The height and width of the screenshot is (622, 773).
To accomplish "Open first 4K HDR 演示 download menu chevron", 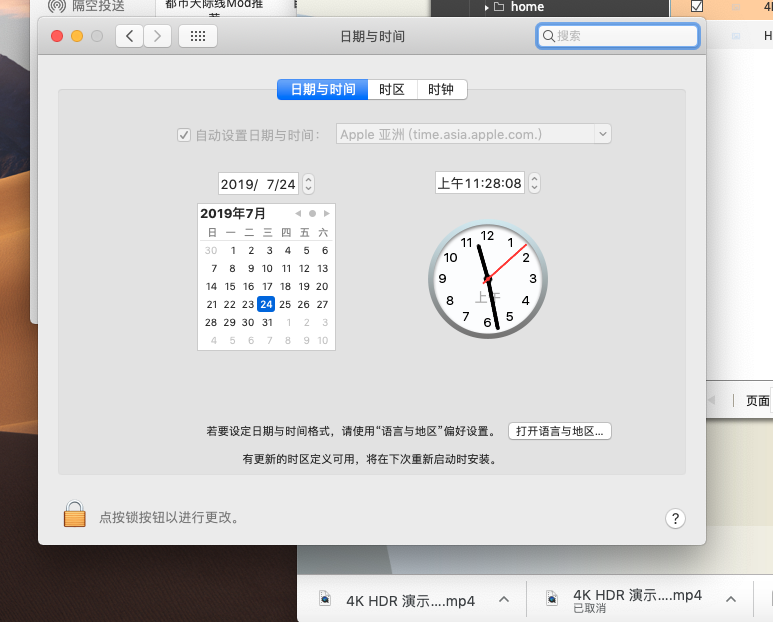I will 503,600.
